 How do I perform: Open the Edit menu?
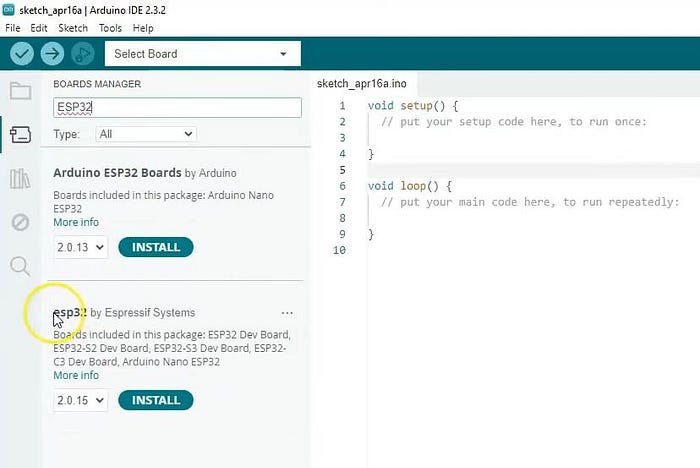click(39, 28)
